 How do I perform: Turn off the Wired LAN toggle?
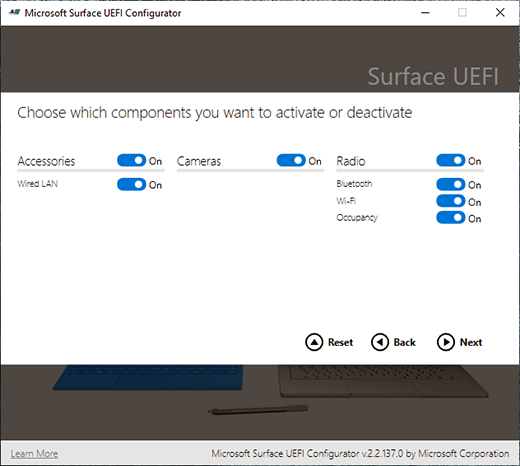pos(131,184)
